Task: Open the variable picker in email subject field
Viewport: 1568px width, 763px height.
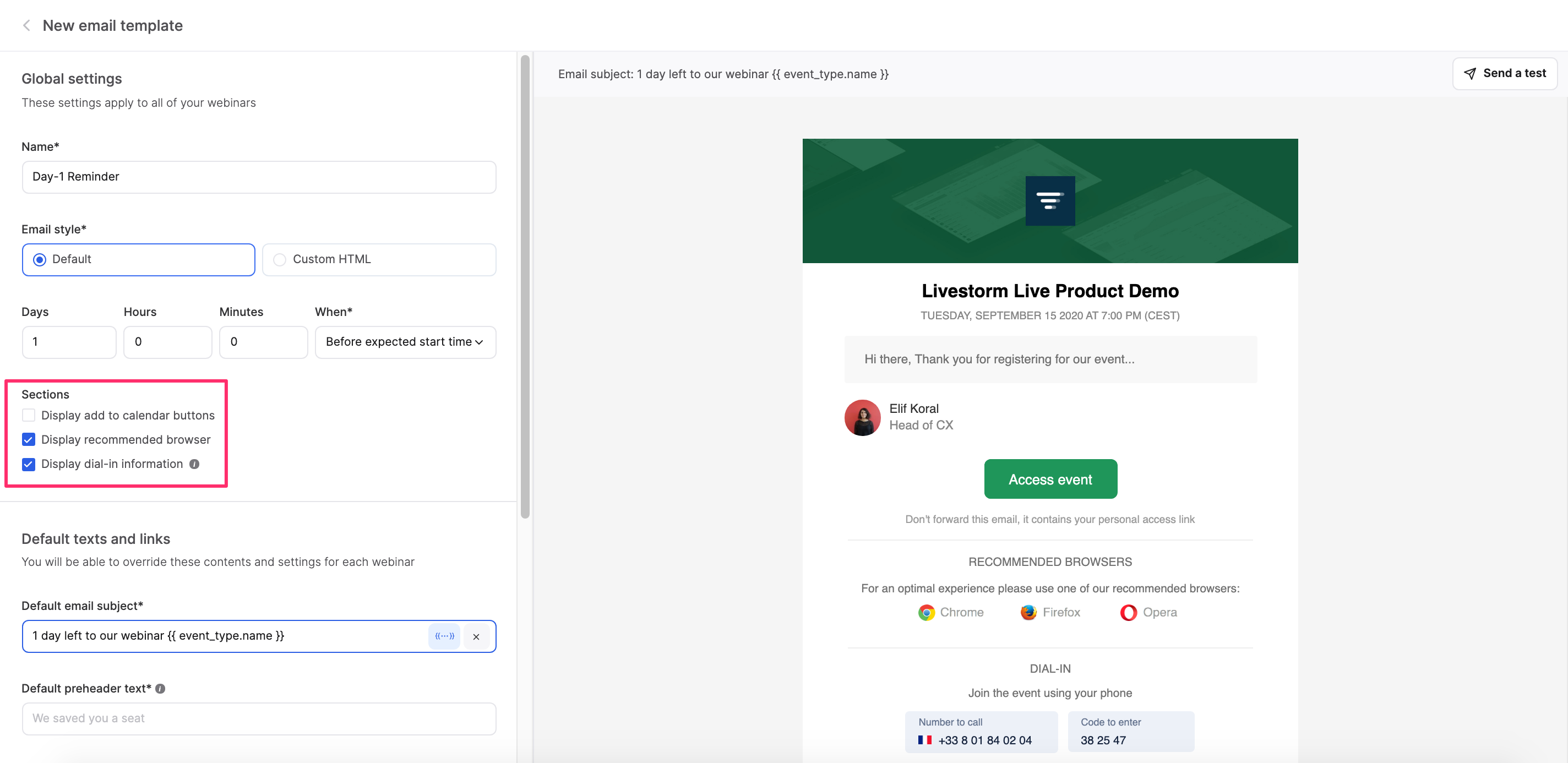Action: (x=444, y=636)
